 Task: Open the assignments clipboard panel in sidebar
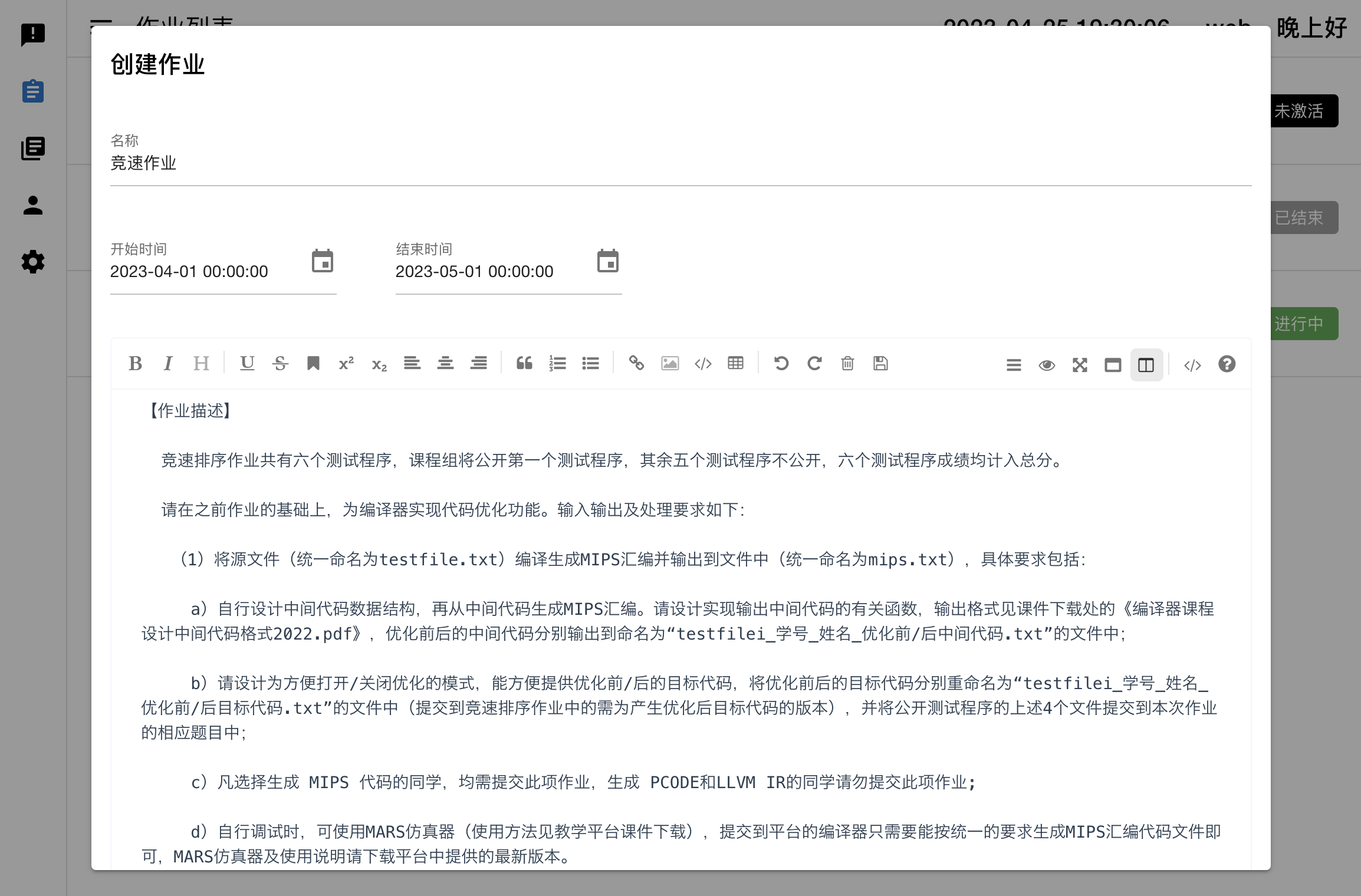pos(33,91)
